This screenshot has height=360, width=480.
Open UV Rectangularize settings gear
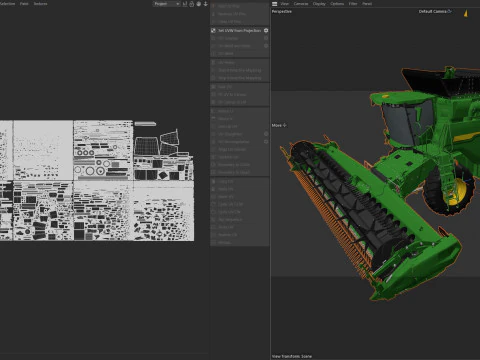(266, 142)
